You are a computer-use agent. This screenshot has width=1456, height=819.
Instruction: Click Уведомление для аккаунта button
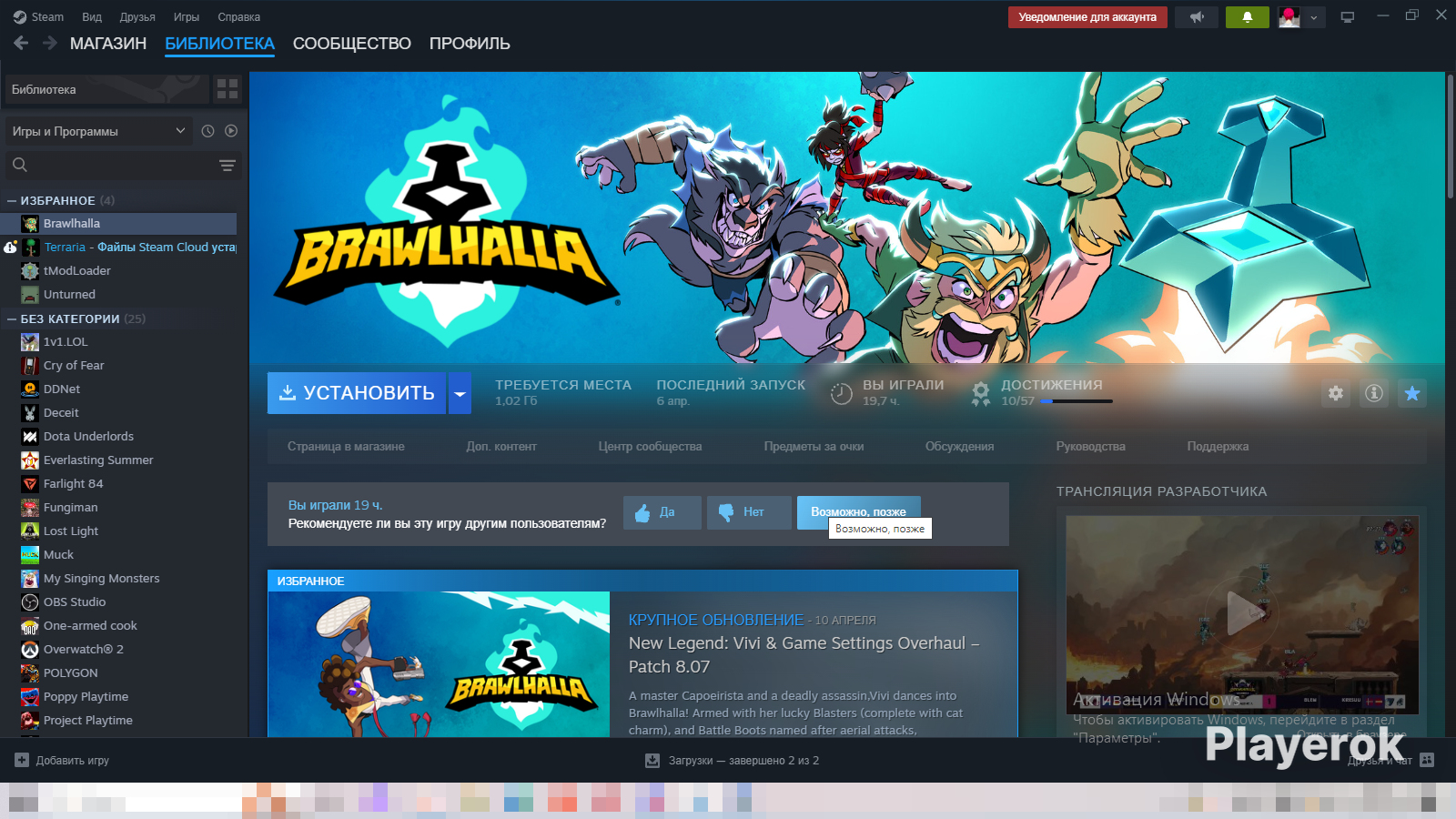[x=1087, y=17]
